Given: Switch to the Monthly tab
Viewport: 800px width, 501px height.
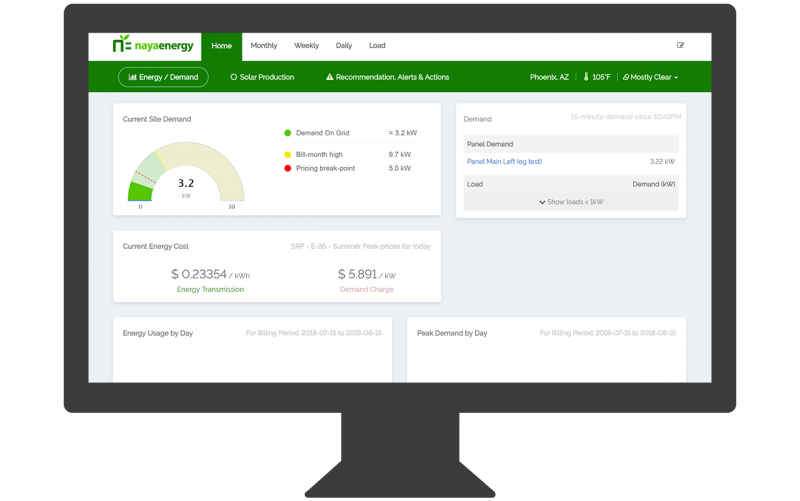Looking at the screenshot, I should pyautogui.click(x=264, y=45).
